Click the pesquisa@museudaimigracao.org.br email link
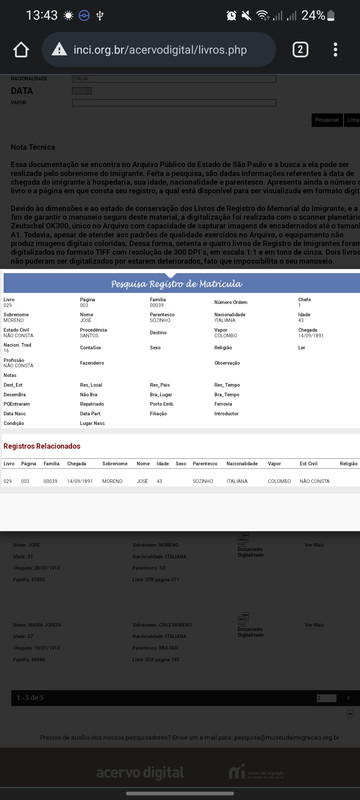The height and width of the screenshot is (800, 360). pyautogui.click(x=286, y=737)
